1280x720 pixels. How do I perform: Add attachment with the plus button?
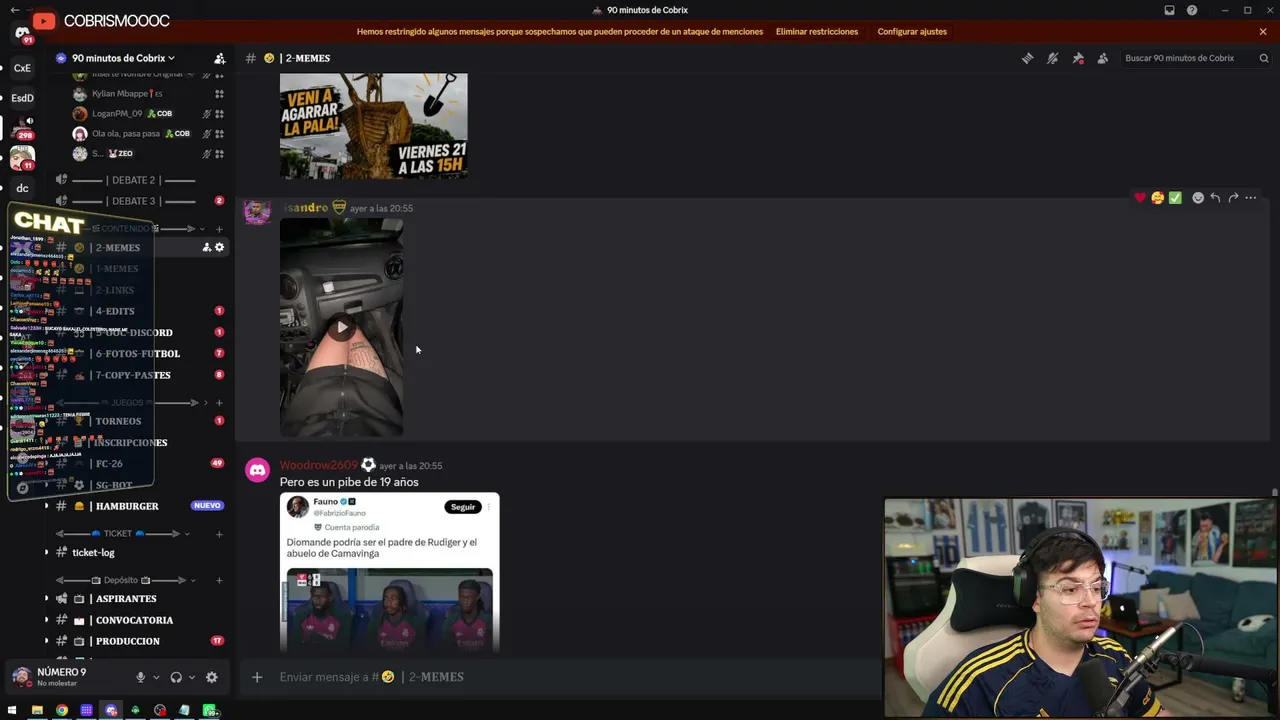257,677
